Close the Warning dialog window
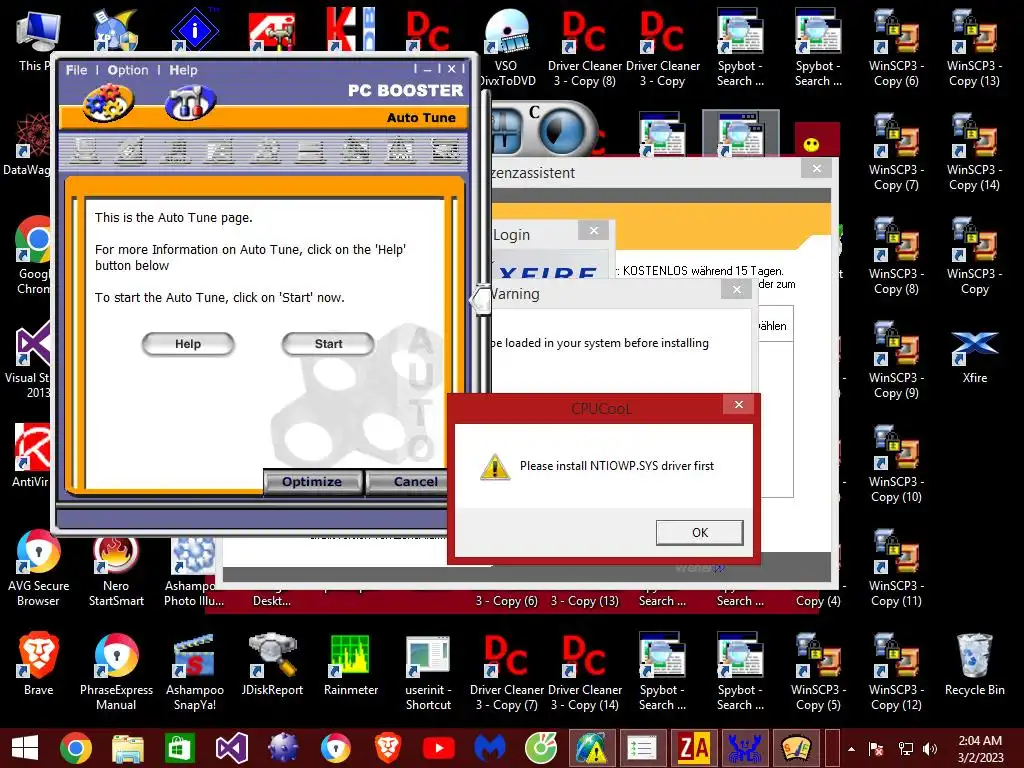Screen dimensions: 1024x768 tap(737, 289)
